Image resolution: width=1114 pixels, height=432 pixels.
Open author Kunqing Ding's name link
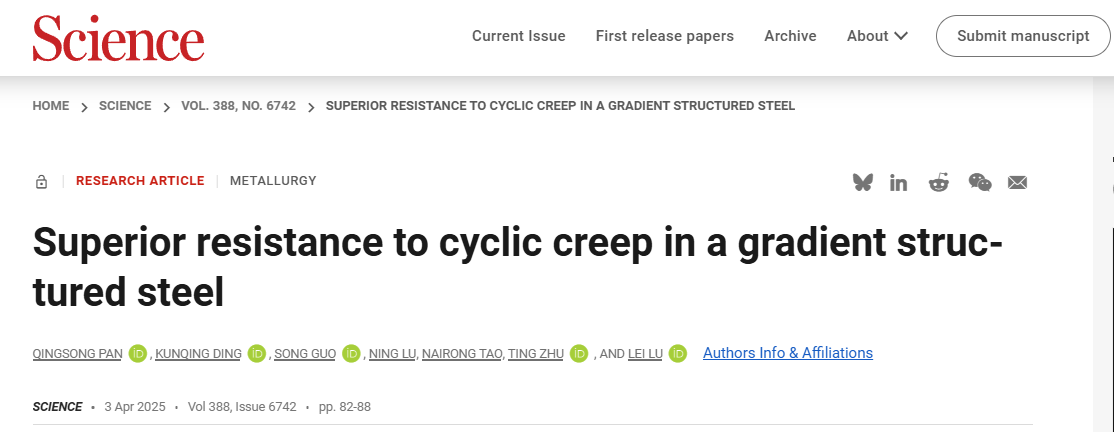coord(198,353)
